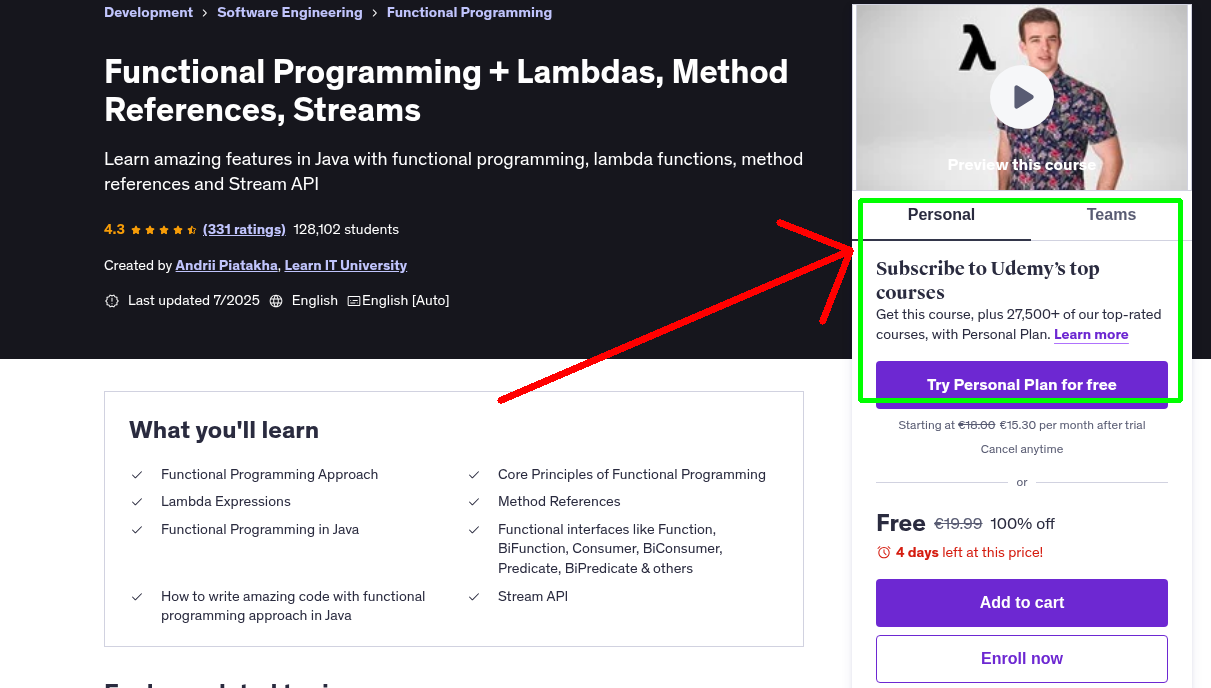1211x688 pixels.
Task: Open the Development breadcrumb link
Action: point(148,13)
